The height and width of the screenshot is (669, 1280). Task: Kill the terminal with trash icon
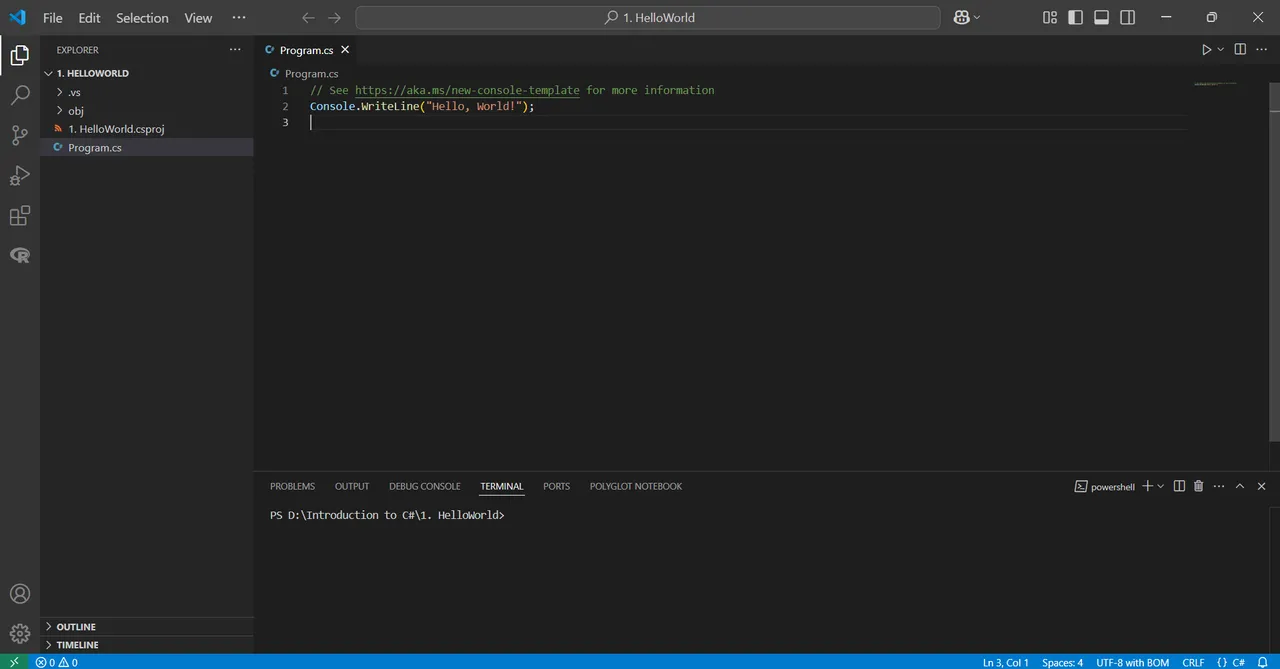[1199, 486]
